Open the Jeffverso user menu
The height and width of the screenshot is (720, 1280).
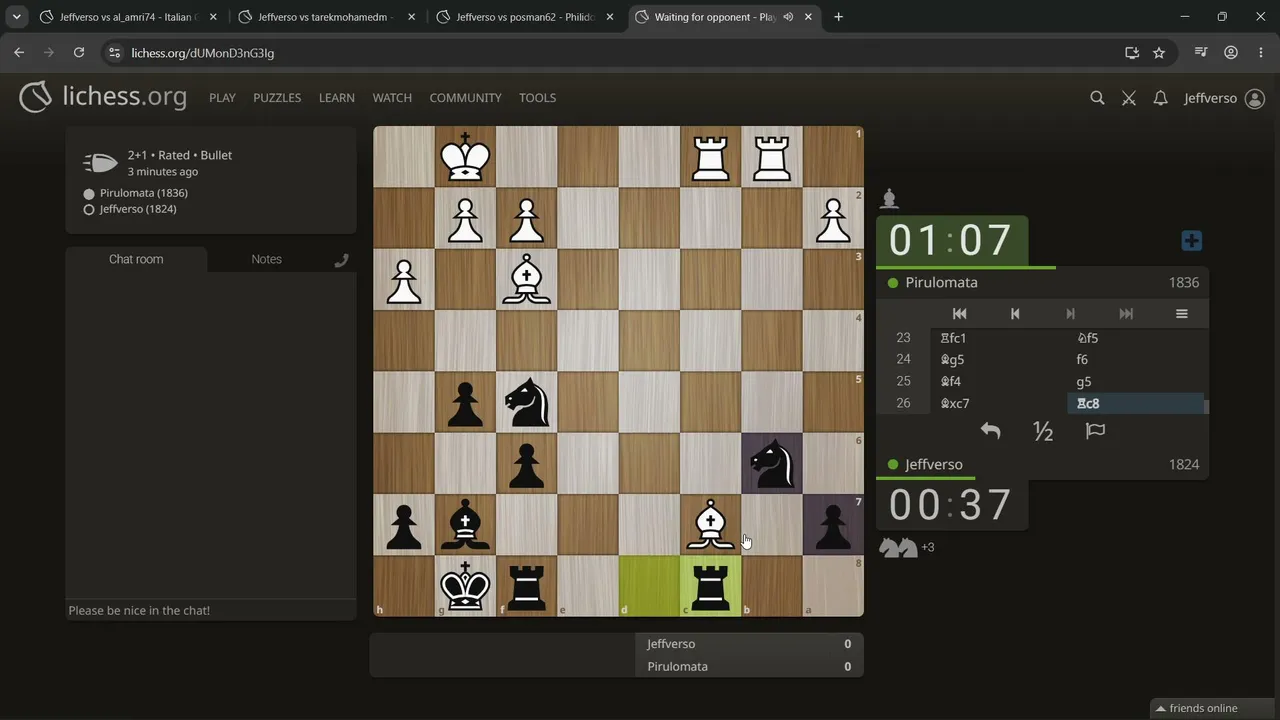pos(1224,98)
